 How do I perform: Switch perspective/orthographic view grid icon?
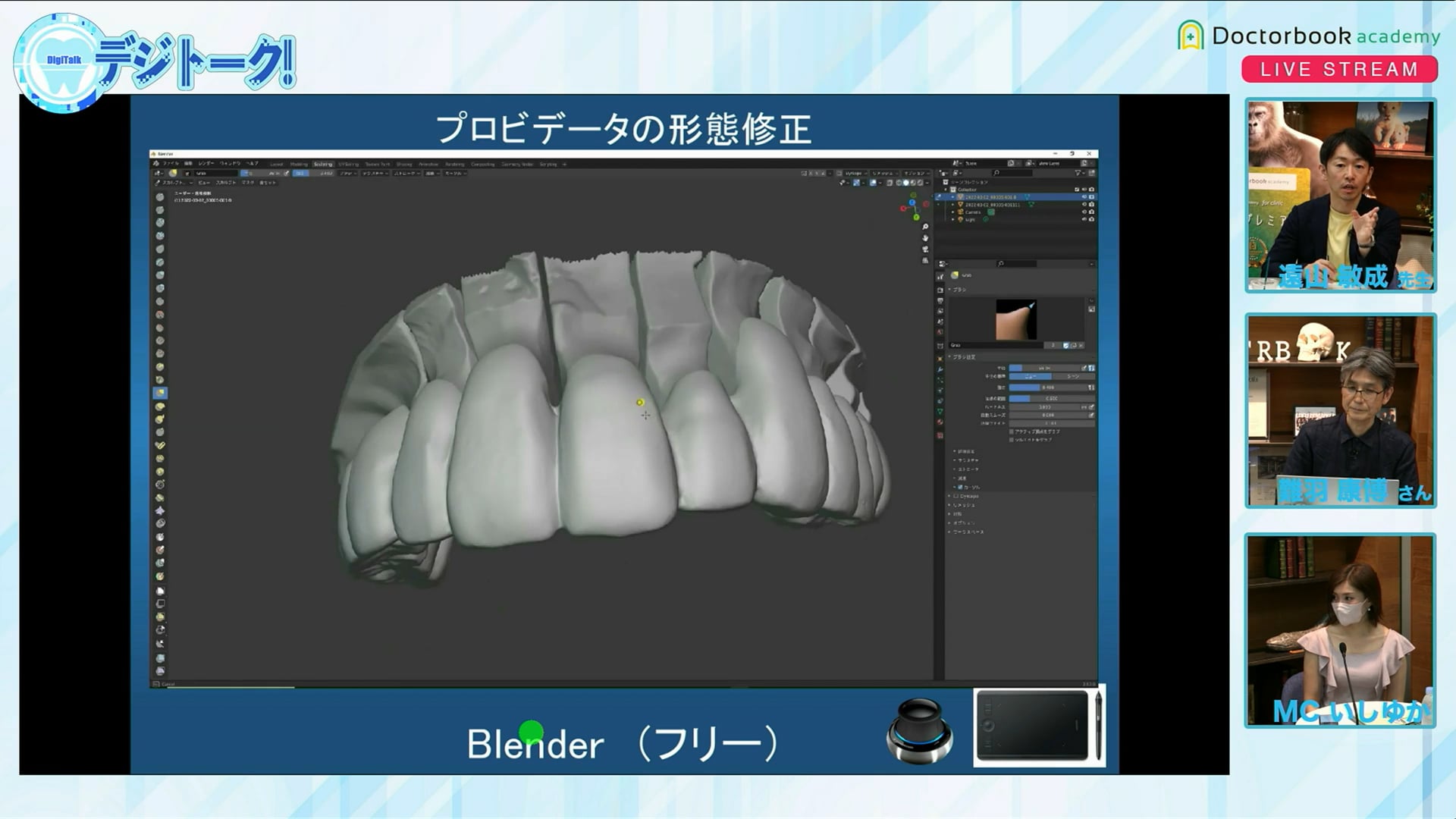(925, 260)
